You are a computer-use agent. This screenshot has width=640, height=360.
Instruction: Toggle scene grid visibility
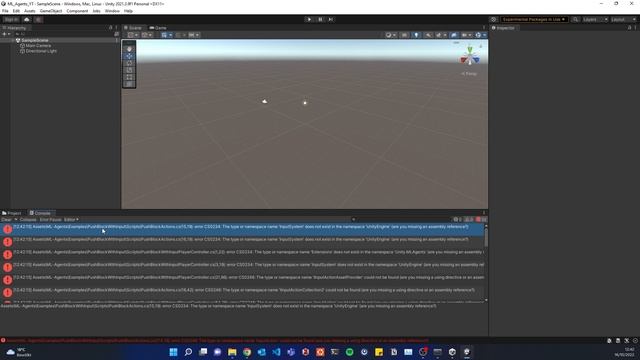pyautogui.click(x=164, y=35)
